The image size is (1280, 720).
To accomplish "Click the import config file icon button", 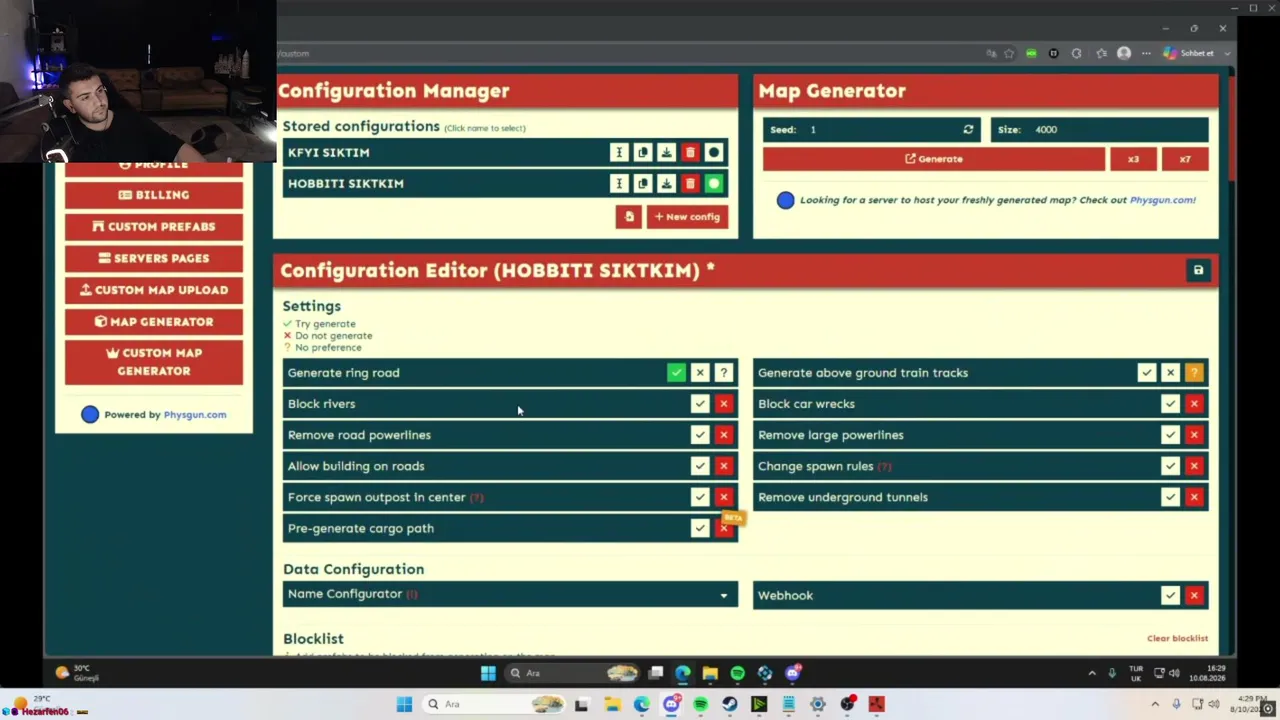I will click(x=628, y=216).
